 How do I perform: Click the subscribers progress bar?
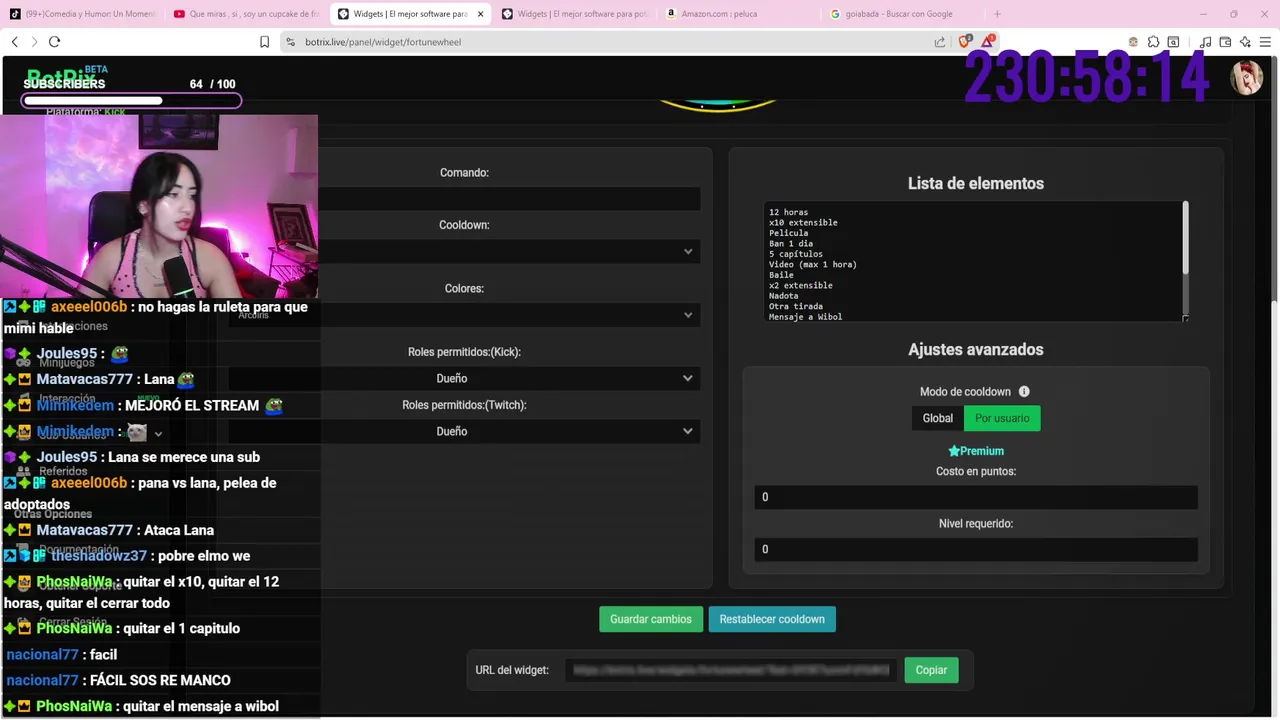click(132, 100)
